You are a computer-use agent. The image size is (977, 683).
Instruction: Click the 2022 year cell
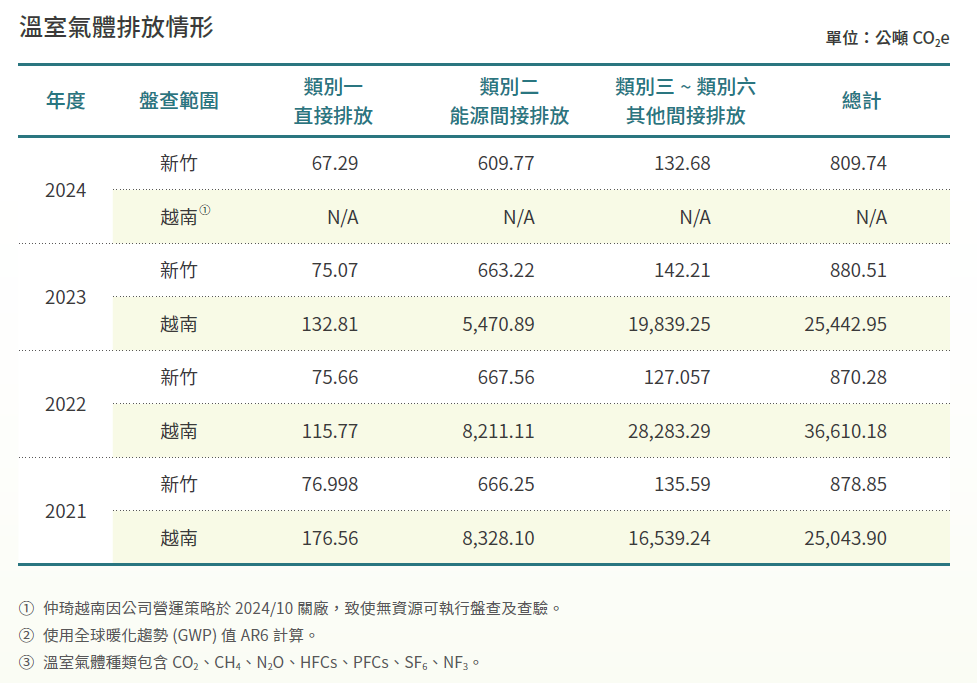66,404
